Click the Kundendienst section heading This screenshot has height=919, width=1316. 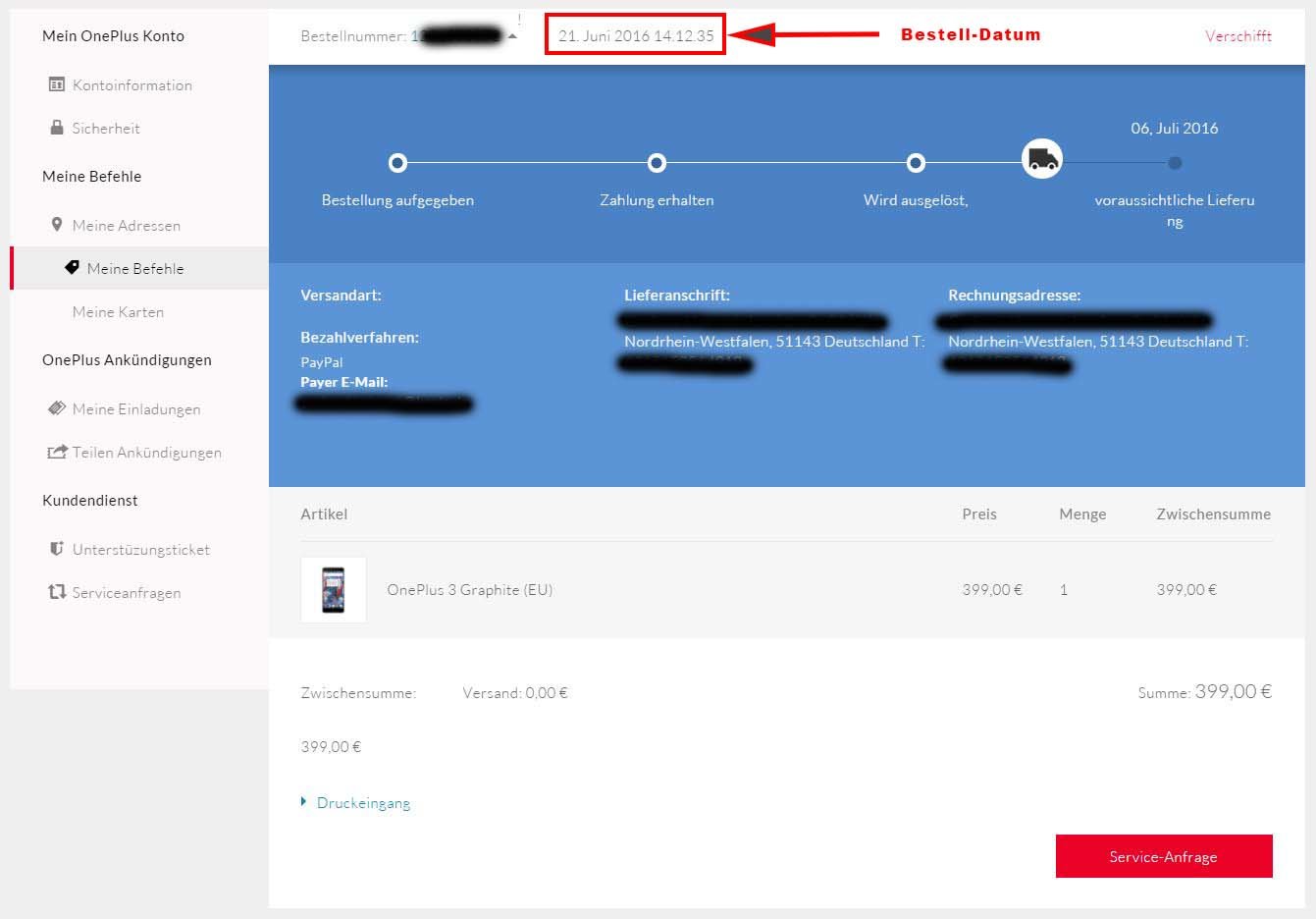point(90,501)
